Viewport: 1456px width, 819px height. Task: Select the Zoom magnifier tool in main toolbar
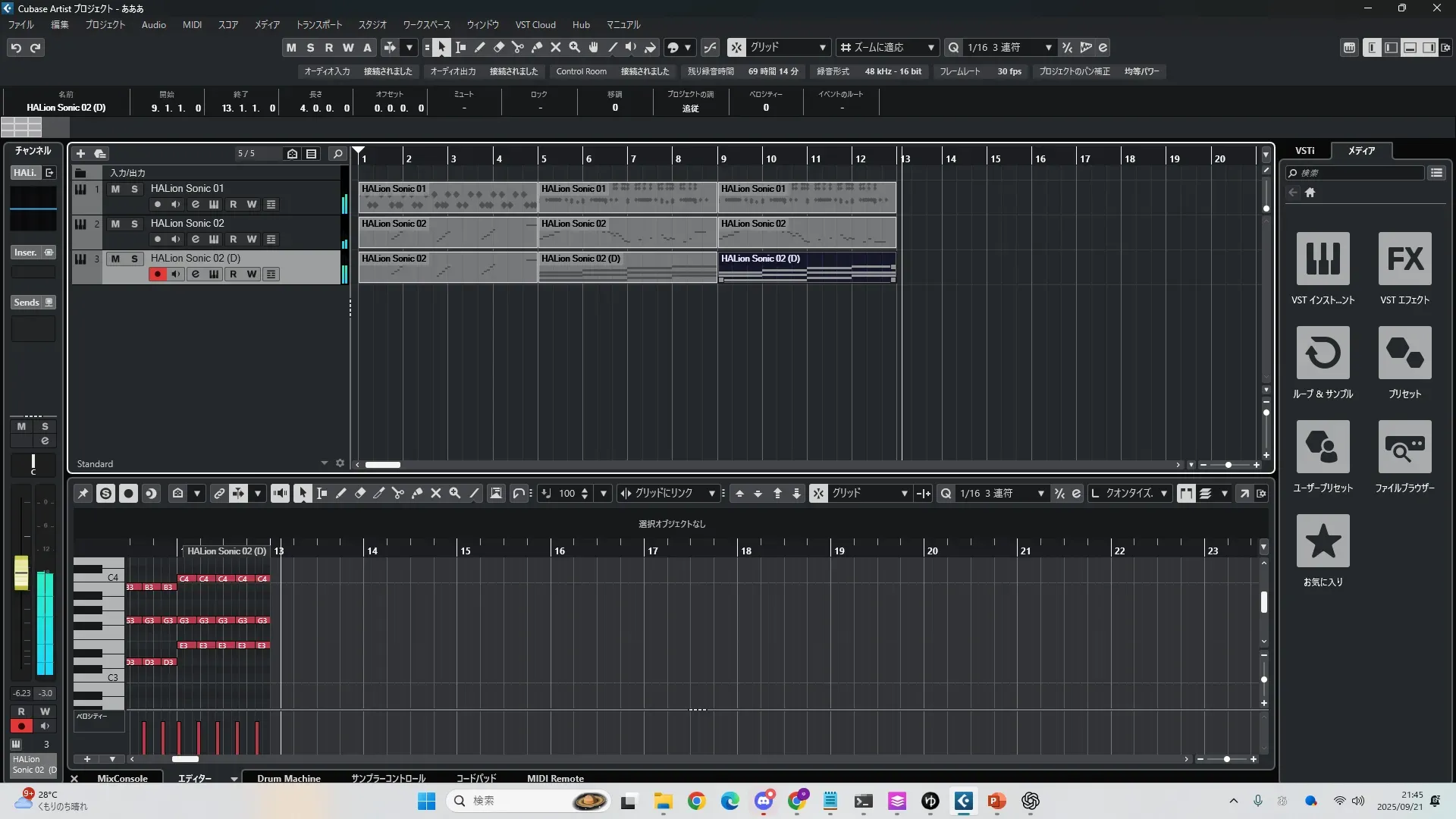click(x=575, y=48)
